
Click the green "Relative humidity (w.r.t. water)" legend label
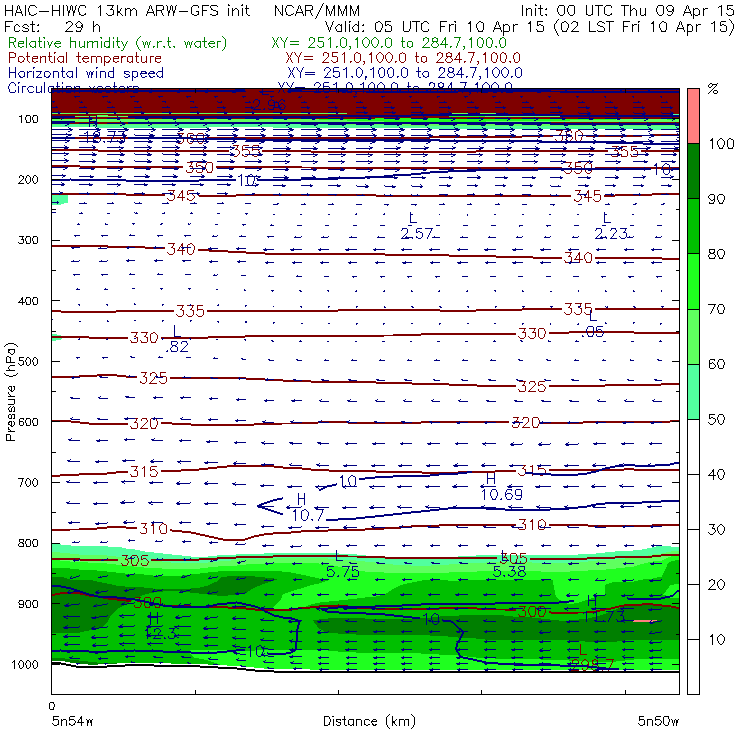(118, 43)
